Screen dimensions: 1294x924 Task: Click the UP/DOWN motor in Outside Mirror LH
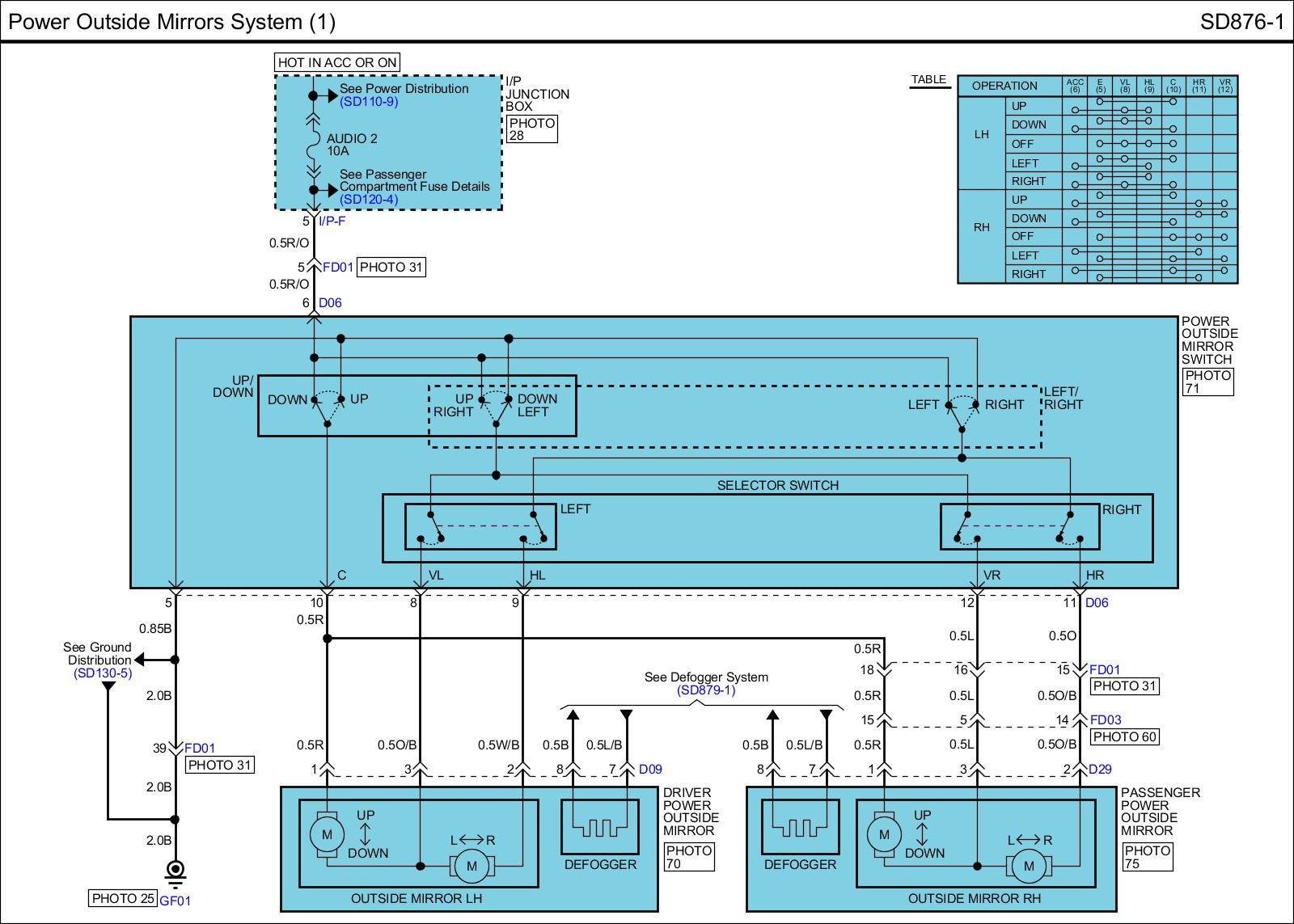[x=327, y=834]
